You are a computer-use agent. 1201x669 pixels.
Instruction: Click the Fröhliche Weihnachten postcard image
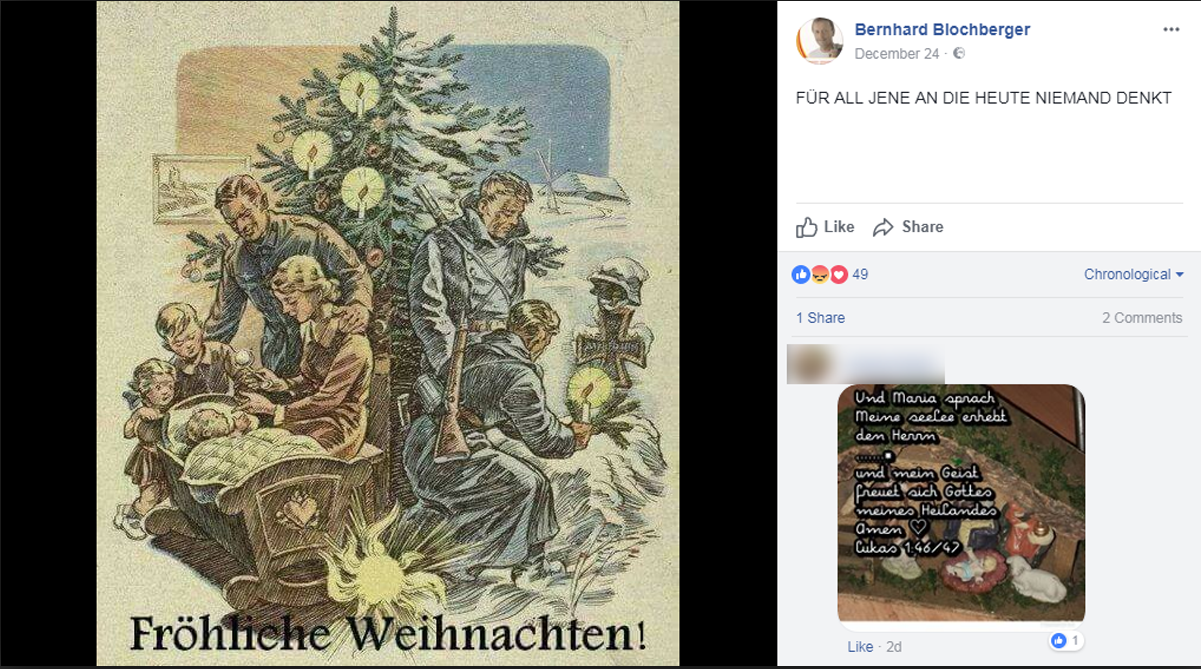click(x=388, y=333)
